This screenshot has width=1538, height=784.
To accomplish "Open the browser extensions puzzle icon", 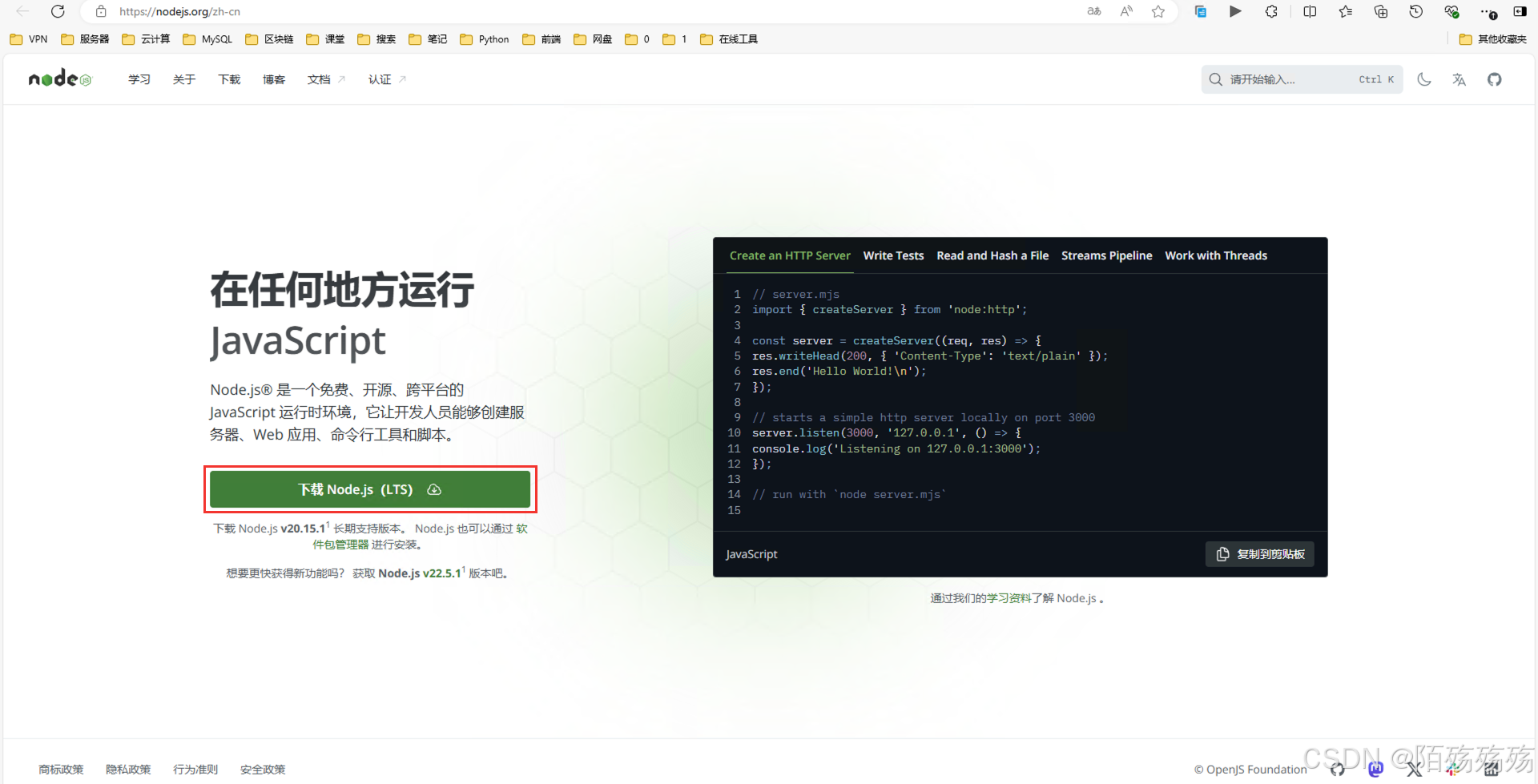I will click(x=1271, y=11).
